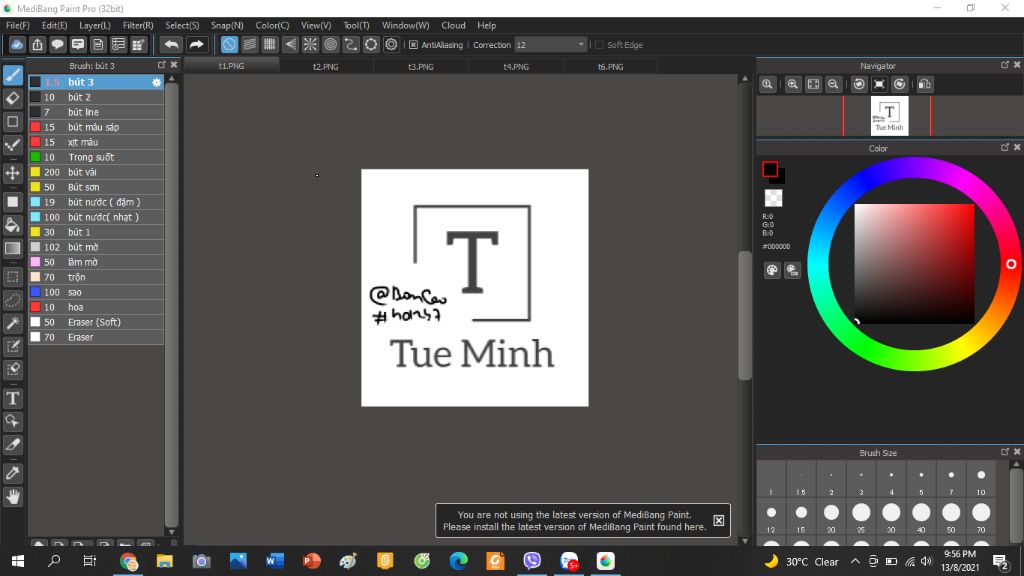1024x576 pixels.
Task: Click the foreground color swatch
Action: click(770, 169)
